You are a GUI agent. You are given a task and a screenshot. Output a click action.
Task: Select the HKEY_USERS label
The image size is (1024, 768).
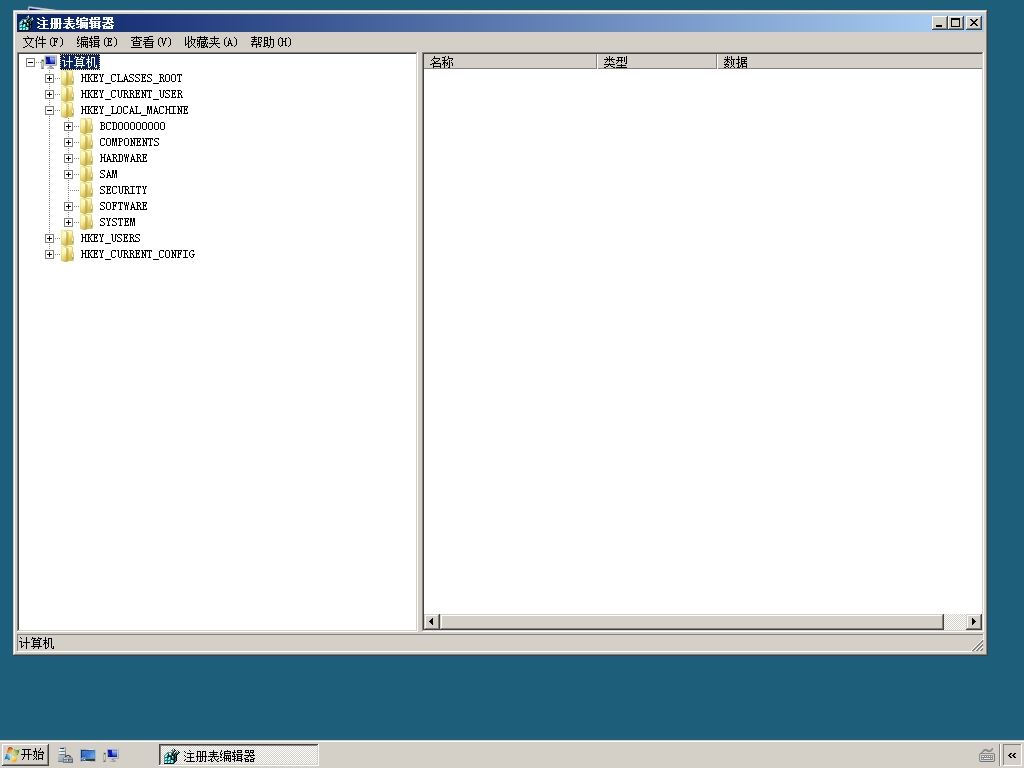click(110, 238)
